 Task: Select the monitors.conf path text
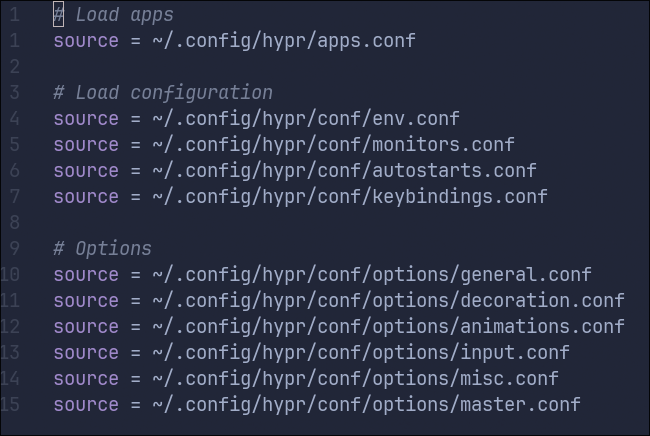(333, 145)
